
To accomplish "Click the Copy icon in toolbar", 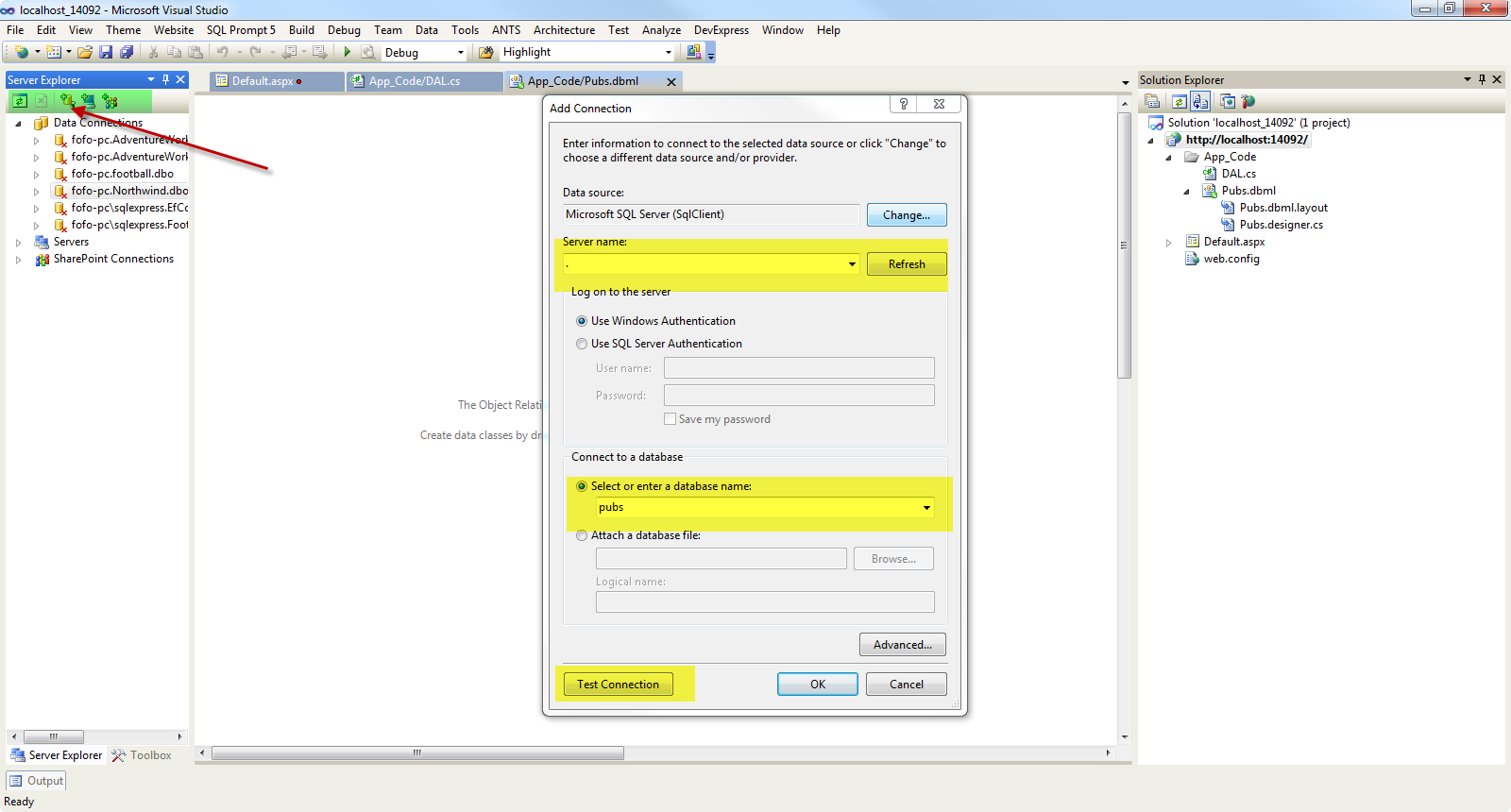I will pos(174,52).
